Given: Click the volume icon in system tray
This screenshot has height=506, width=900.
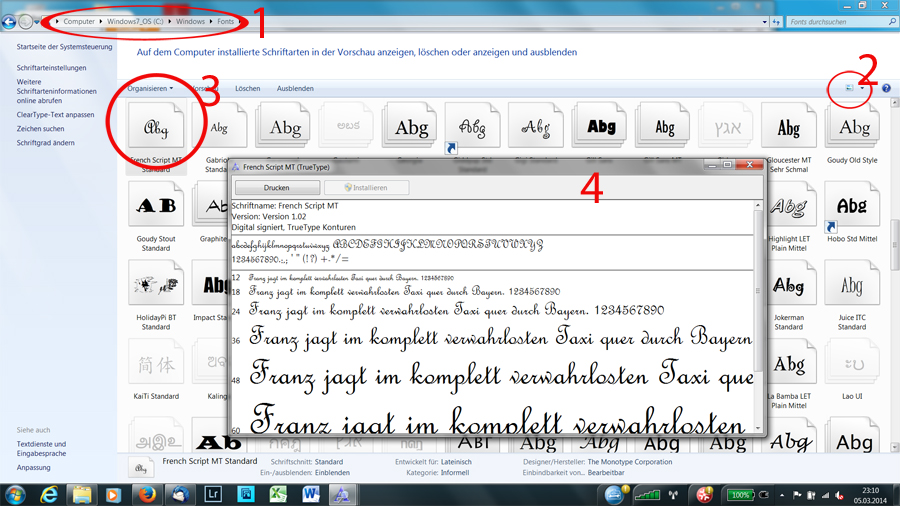Looking at the screenshot, I should tap(840, 495).
